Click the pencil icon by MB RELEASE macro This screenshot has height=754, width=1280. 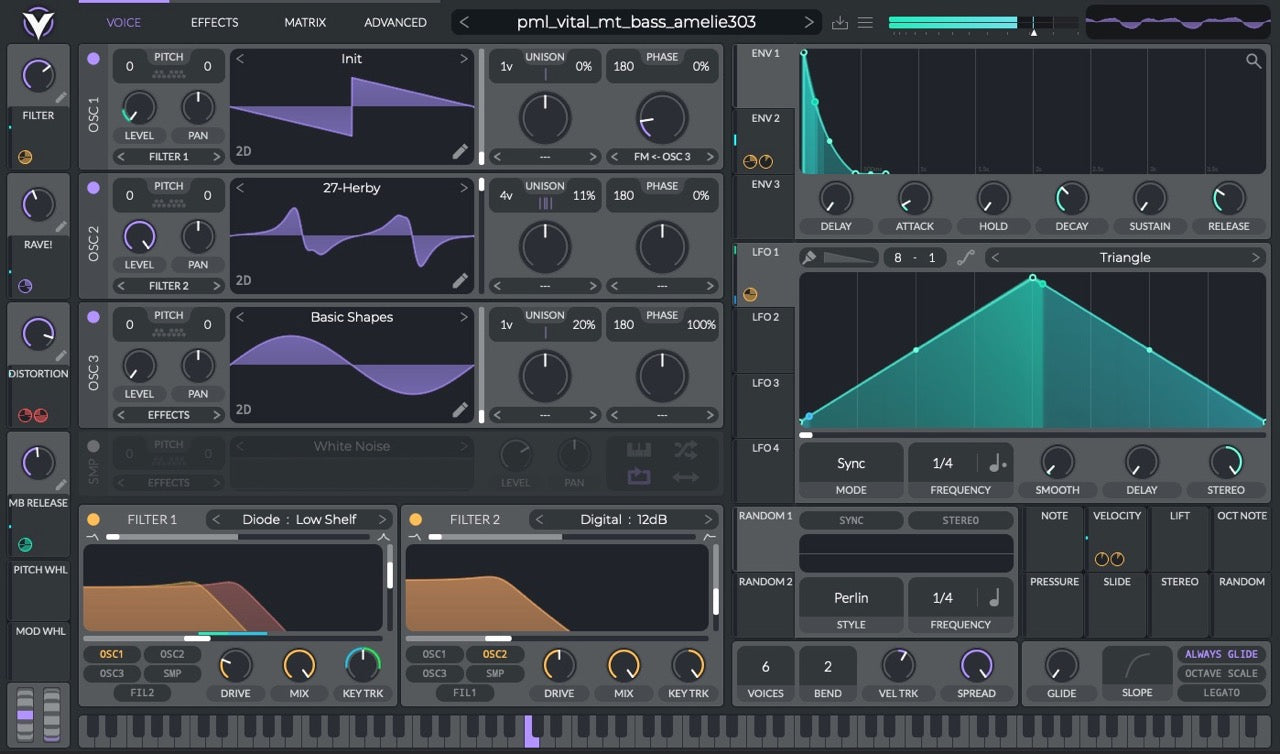[x=62, y=485]
